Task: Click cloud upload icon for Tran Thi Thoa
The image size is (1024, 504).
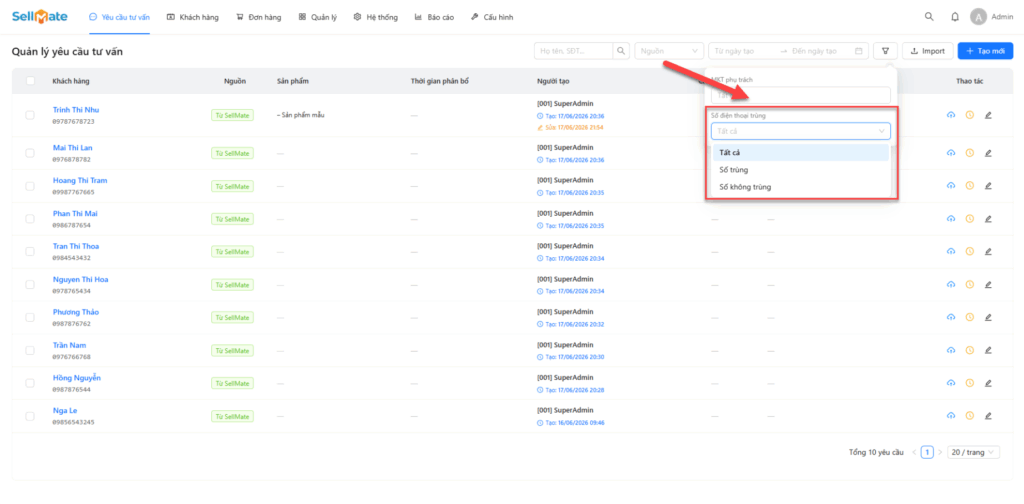Action: click(951, 251)
